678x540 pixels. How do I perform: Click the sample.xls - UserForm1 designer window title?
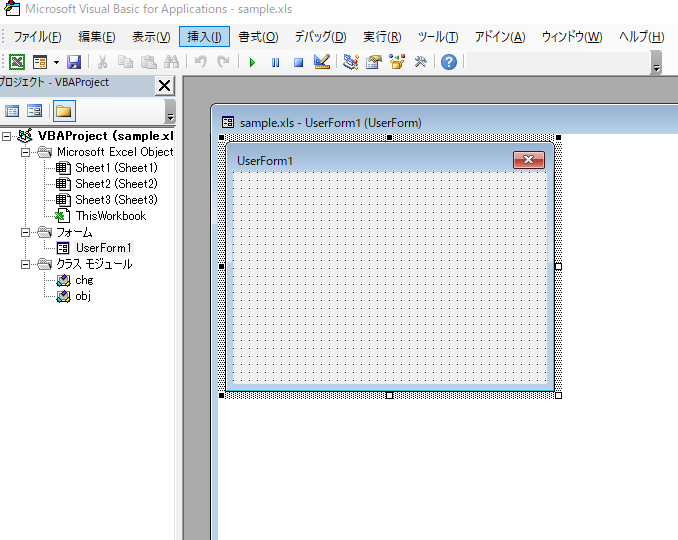pos(330,123)
